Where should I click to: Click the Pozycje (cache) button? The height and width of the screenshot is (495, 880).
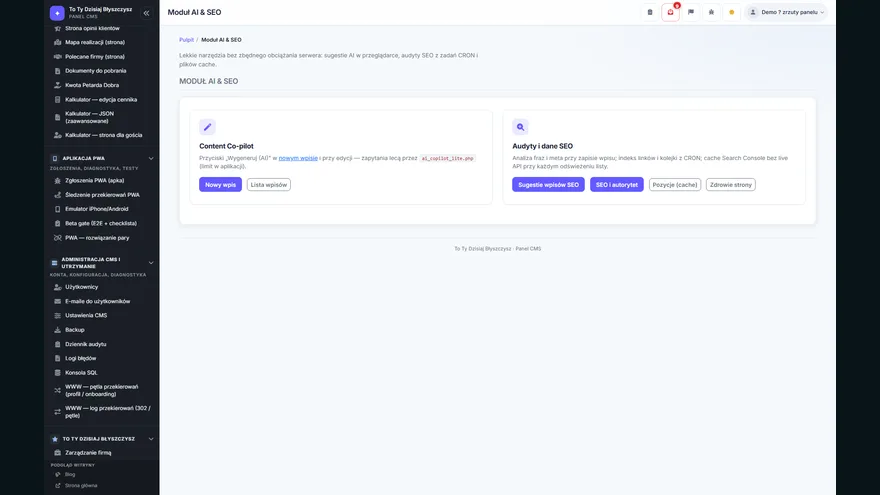(675, 185)
